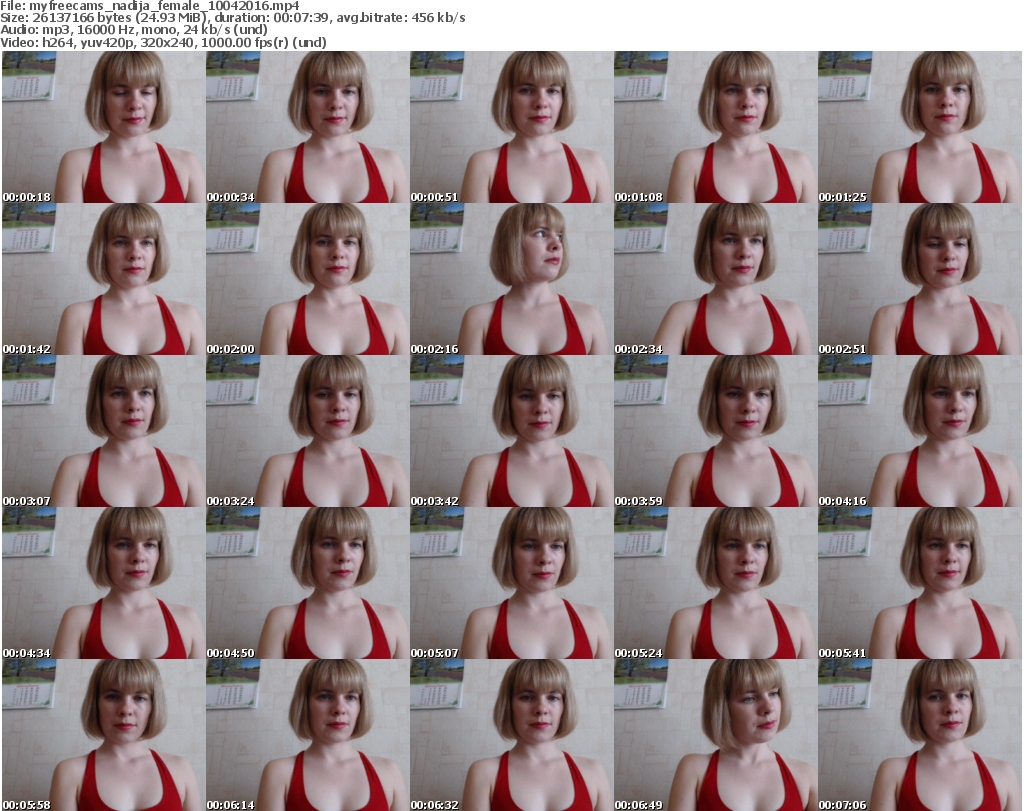Click the thumbnail marked 00:03:07

[103, 431]
